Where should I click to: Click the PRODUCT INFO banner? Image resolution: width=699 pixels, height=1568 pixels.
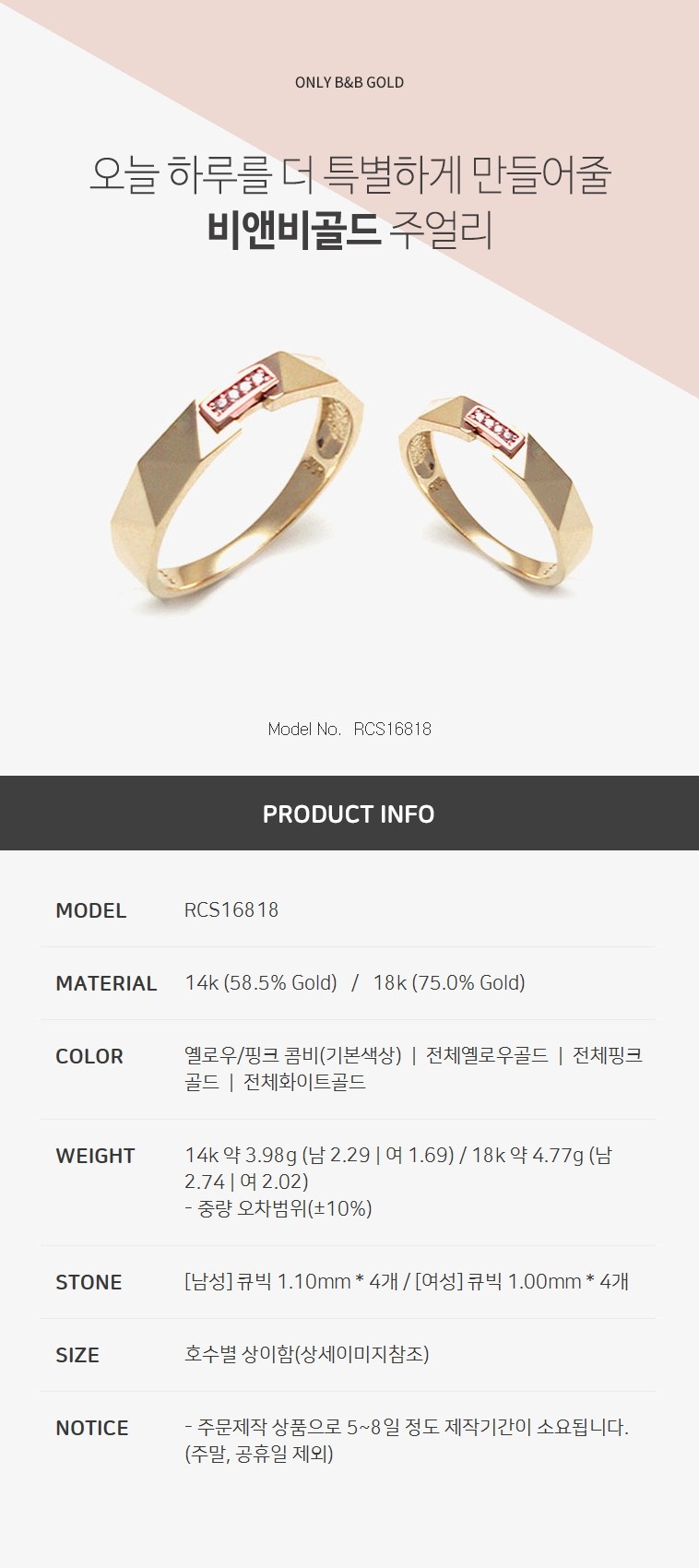[349, 814]
